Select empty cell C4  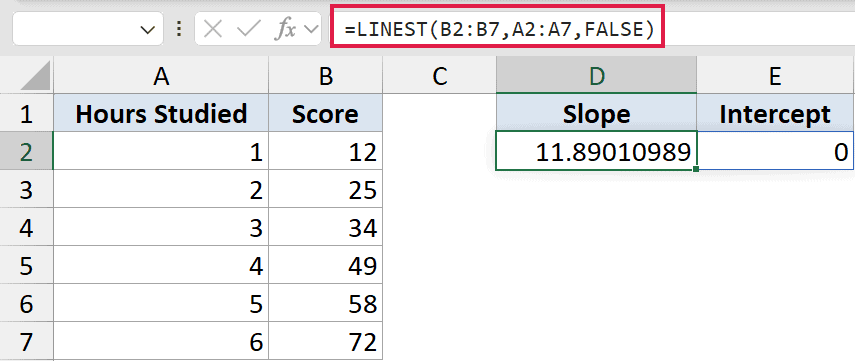pos(439,227)
